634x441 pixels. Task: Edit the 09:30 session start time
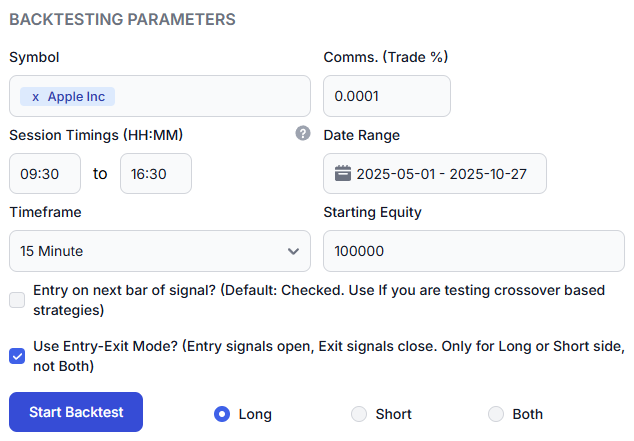tap(45, 174)
